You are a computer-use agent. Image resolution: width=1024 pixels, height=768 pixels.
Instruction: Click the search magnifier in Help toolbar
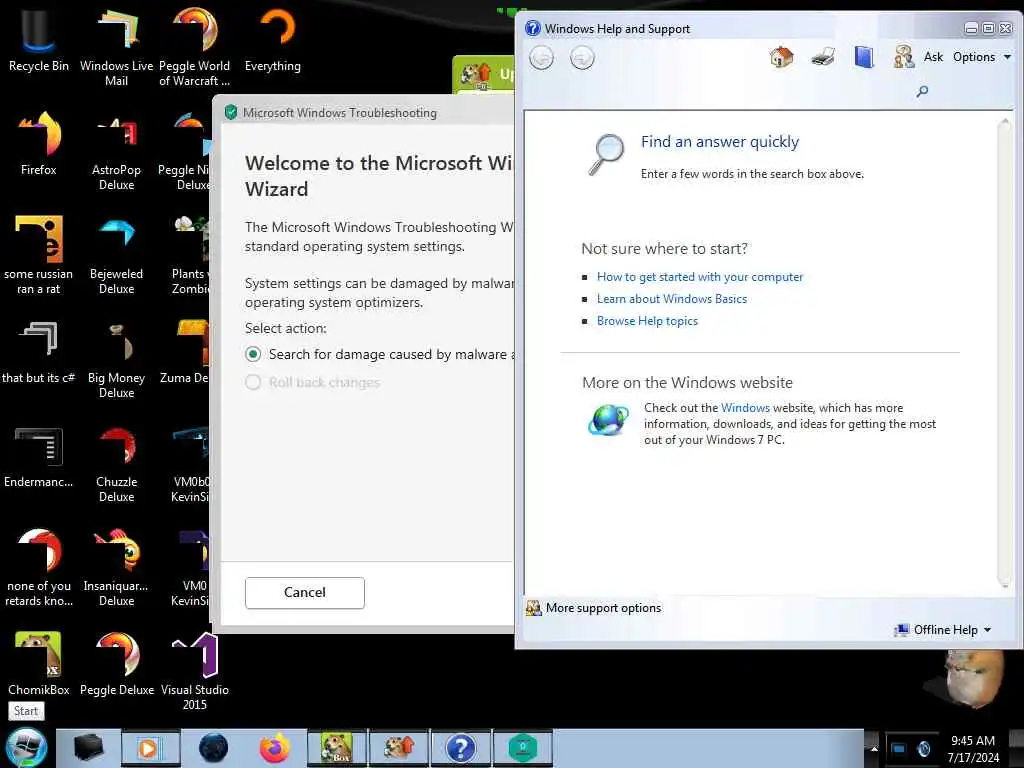click(922, 91)
